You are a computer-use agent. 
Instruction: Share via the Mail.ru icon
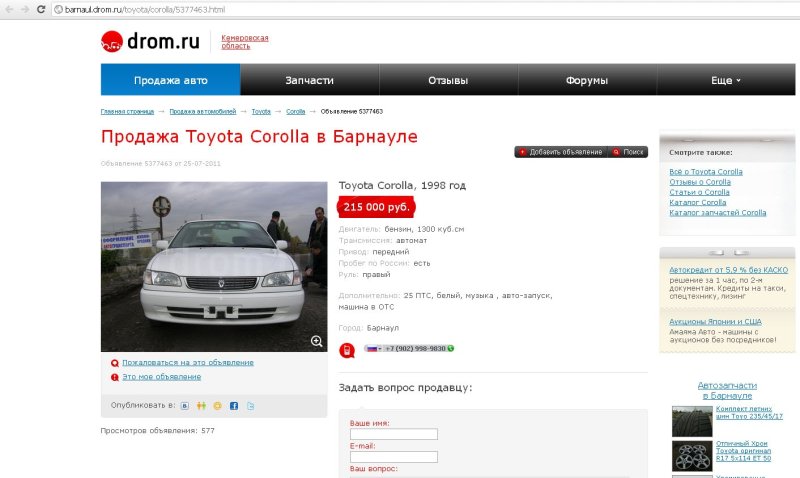(217, 406)
